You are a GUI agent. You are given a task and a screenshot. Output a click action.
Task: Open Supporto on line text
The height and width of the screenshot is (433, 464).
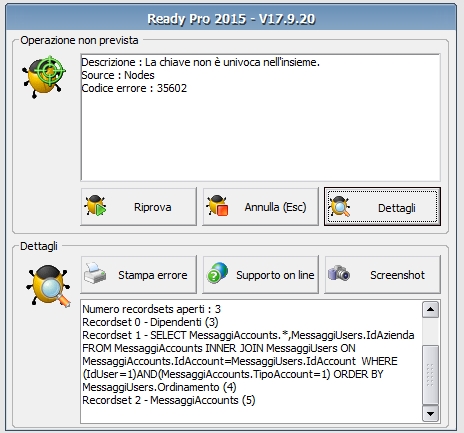(x=275, y=275)
